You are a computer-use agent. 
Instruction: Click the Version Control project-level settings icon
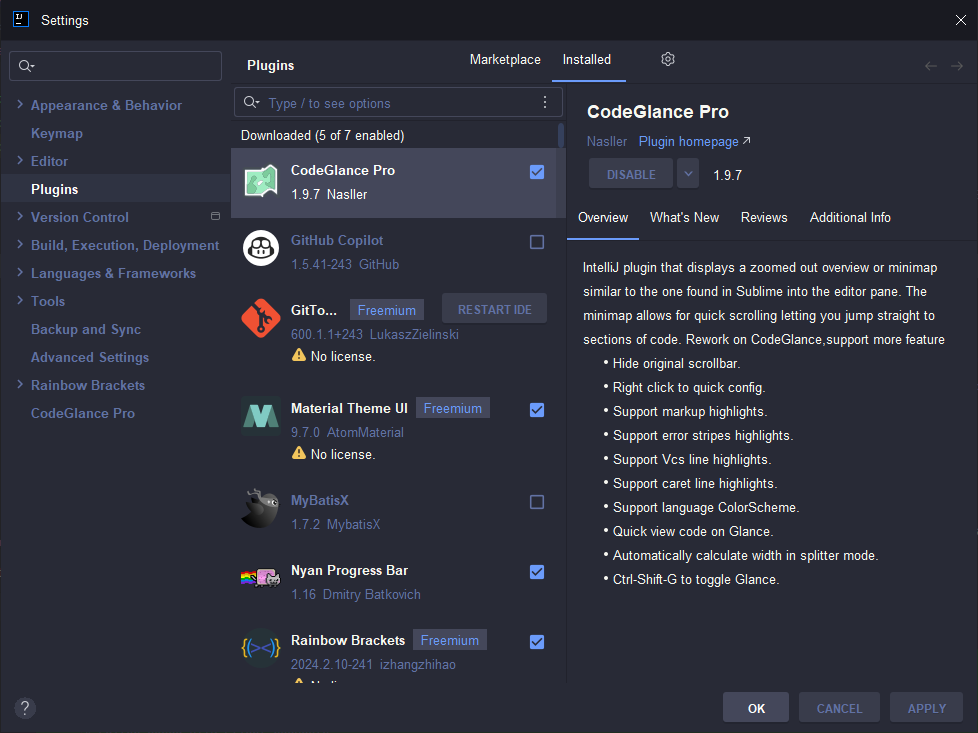click(215, 216)
